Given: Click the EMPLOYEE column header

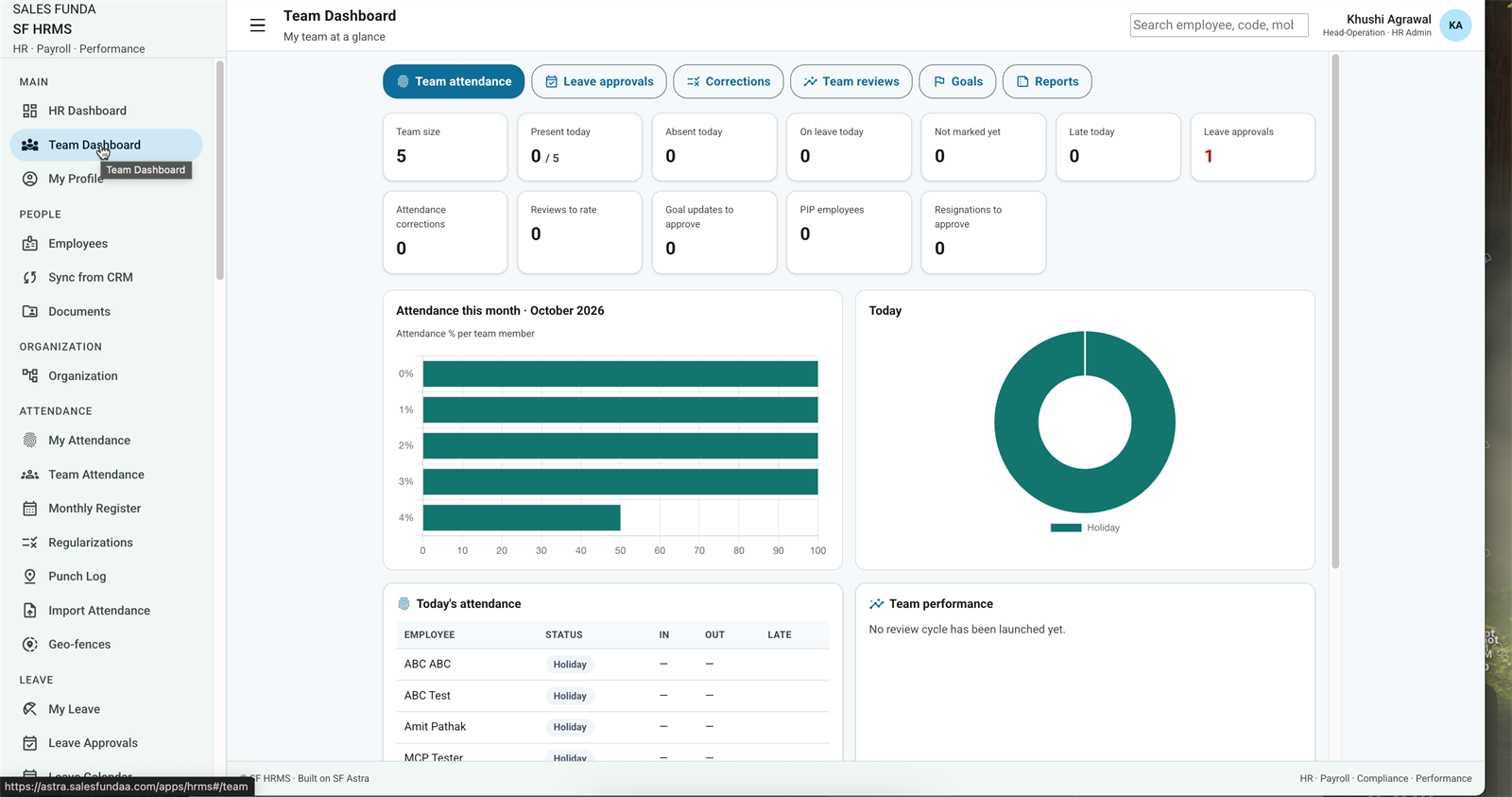Looking at the screenshot, I should [429, 635].
